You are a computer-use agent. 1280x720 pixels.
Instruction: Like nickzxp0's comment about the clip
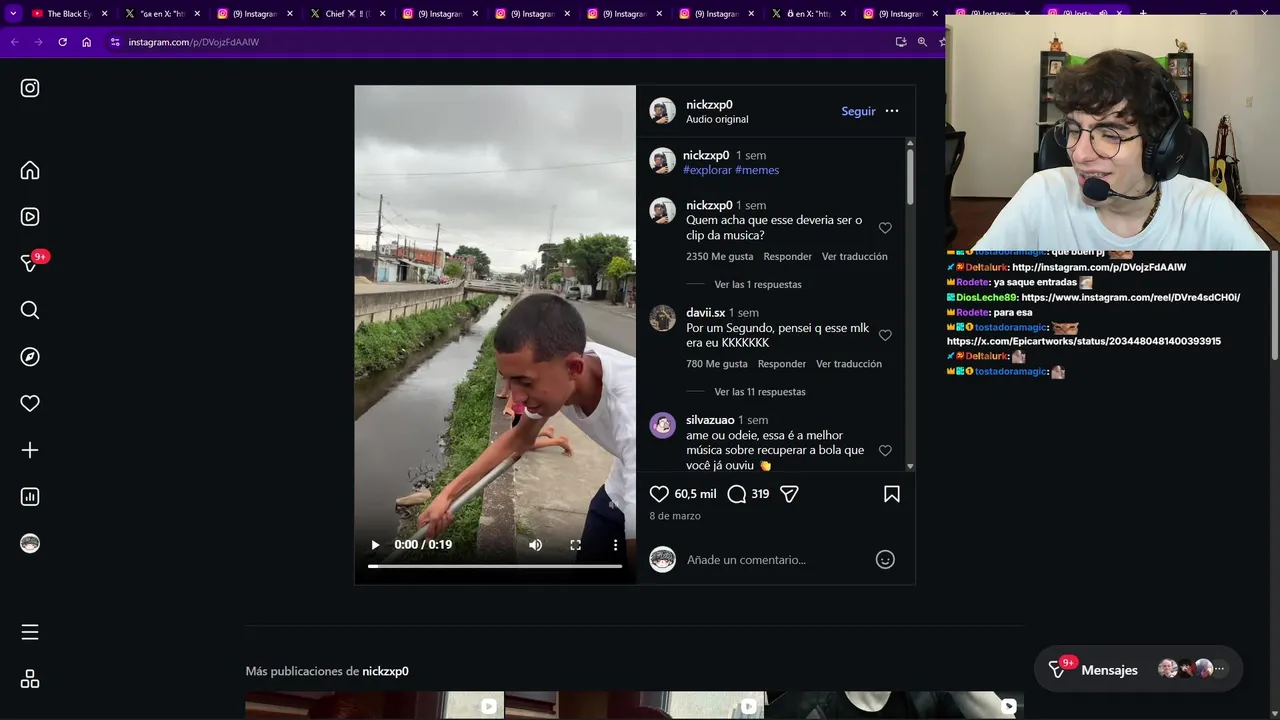(x=885, y=228)
